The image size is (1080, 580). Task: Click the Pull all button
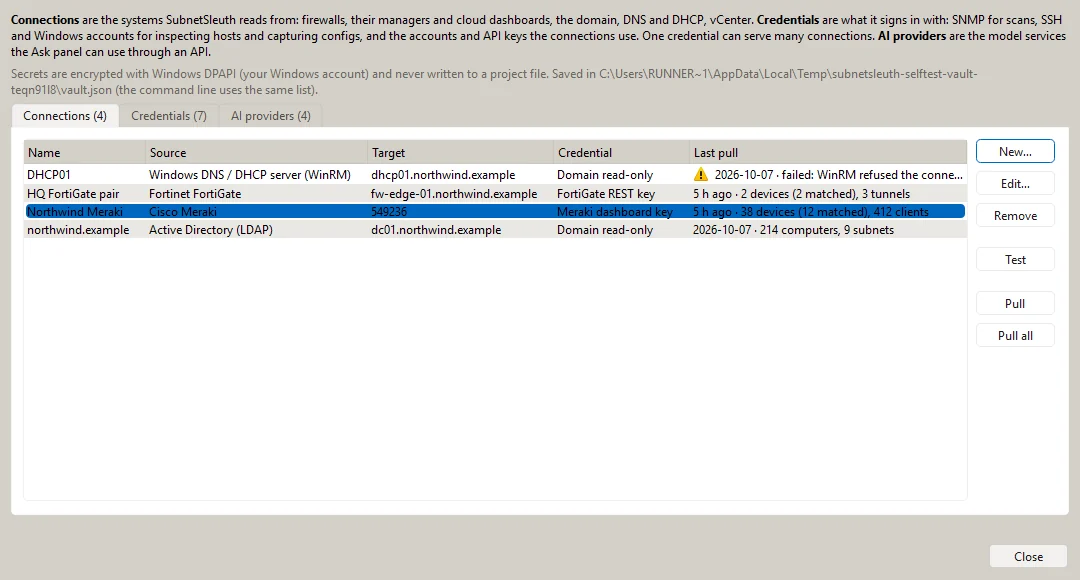1015,335
